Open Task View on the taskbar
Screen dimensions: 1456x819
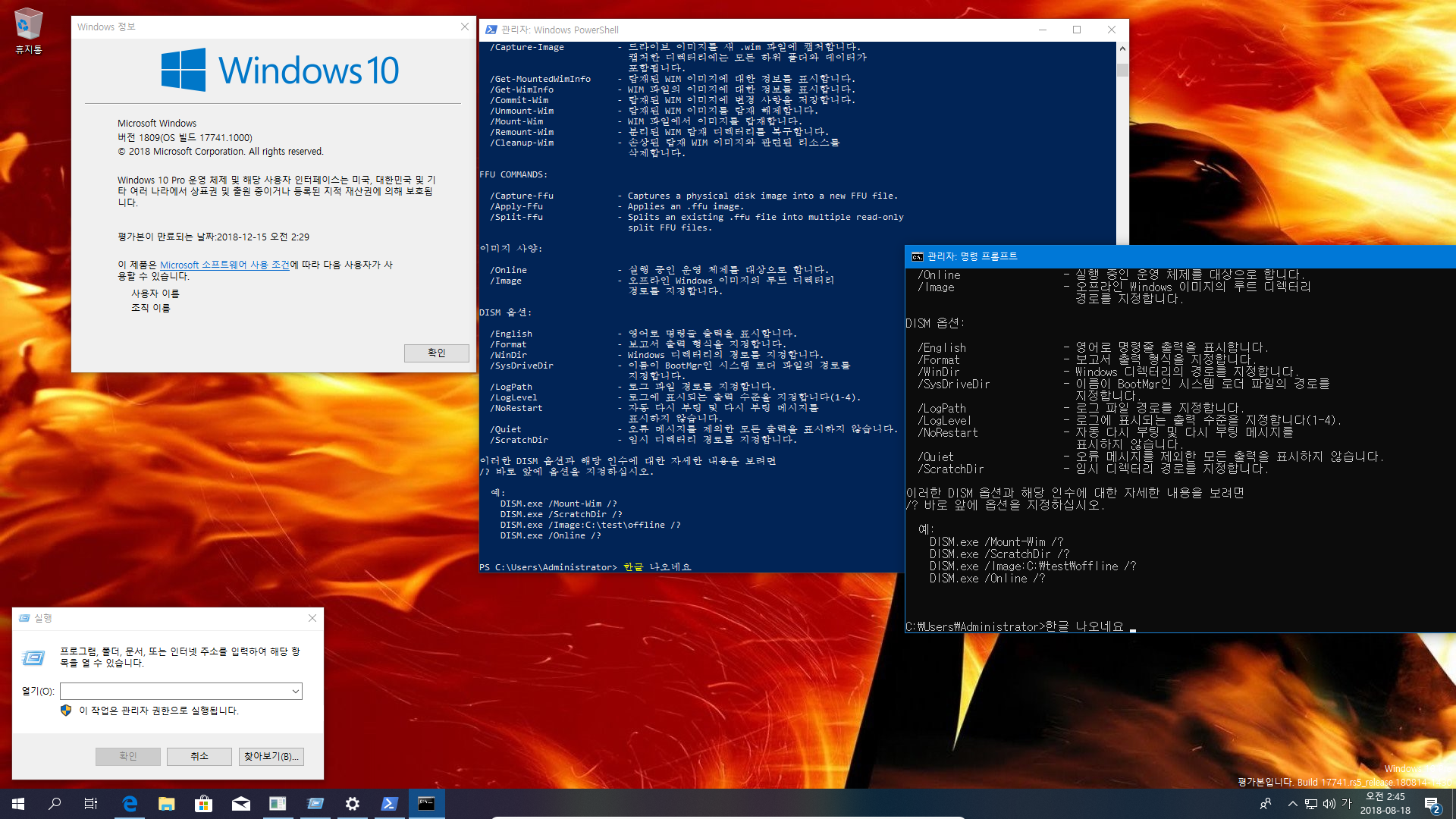coord(91,804)
